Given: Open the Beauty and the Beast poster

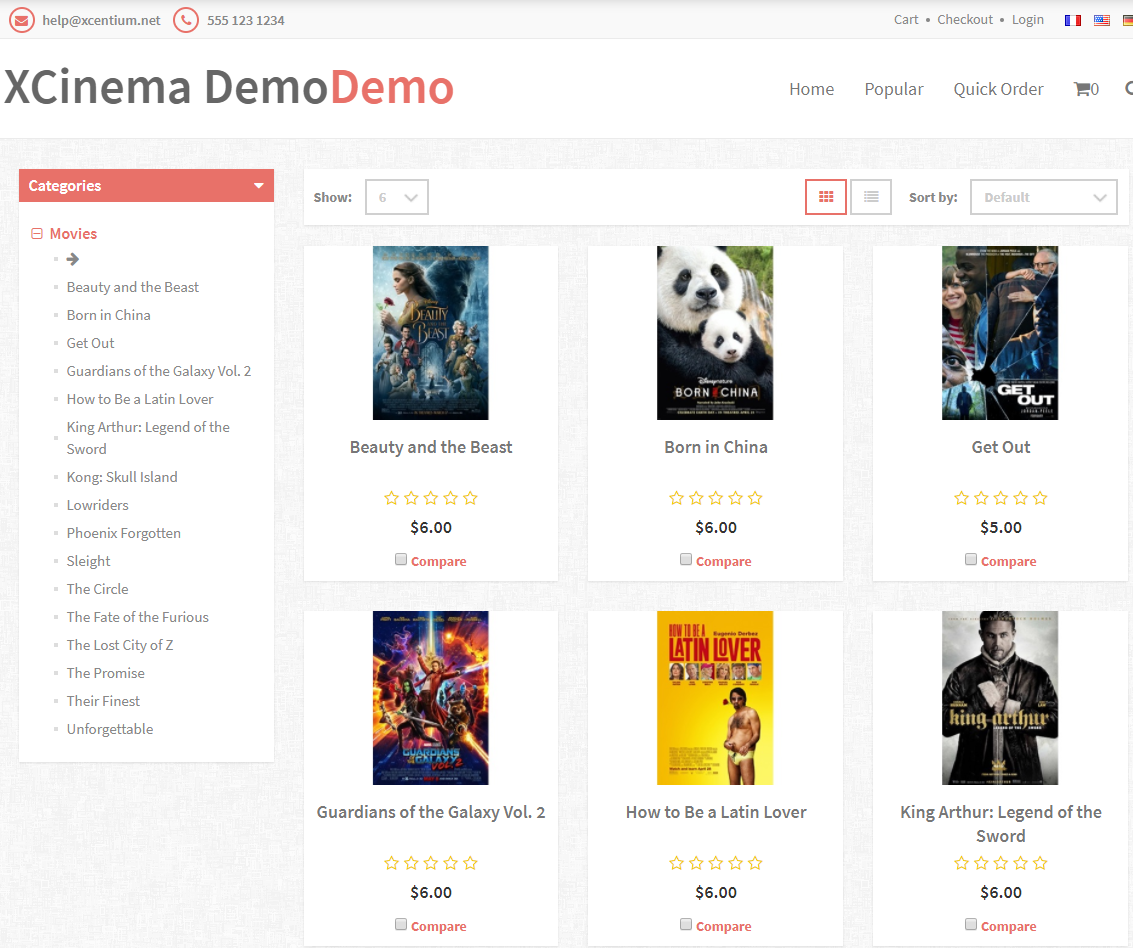Looking at the screenshot, I should pyautogui.click(x=431, y=333).
